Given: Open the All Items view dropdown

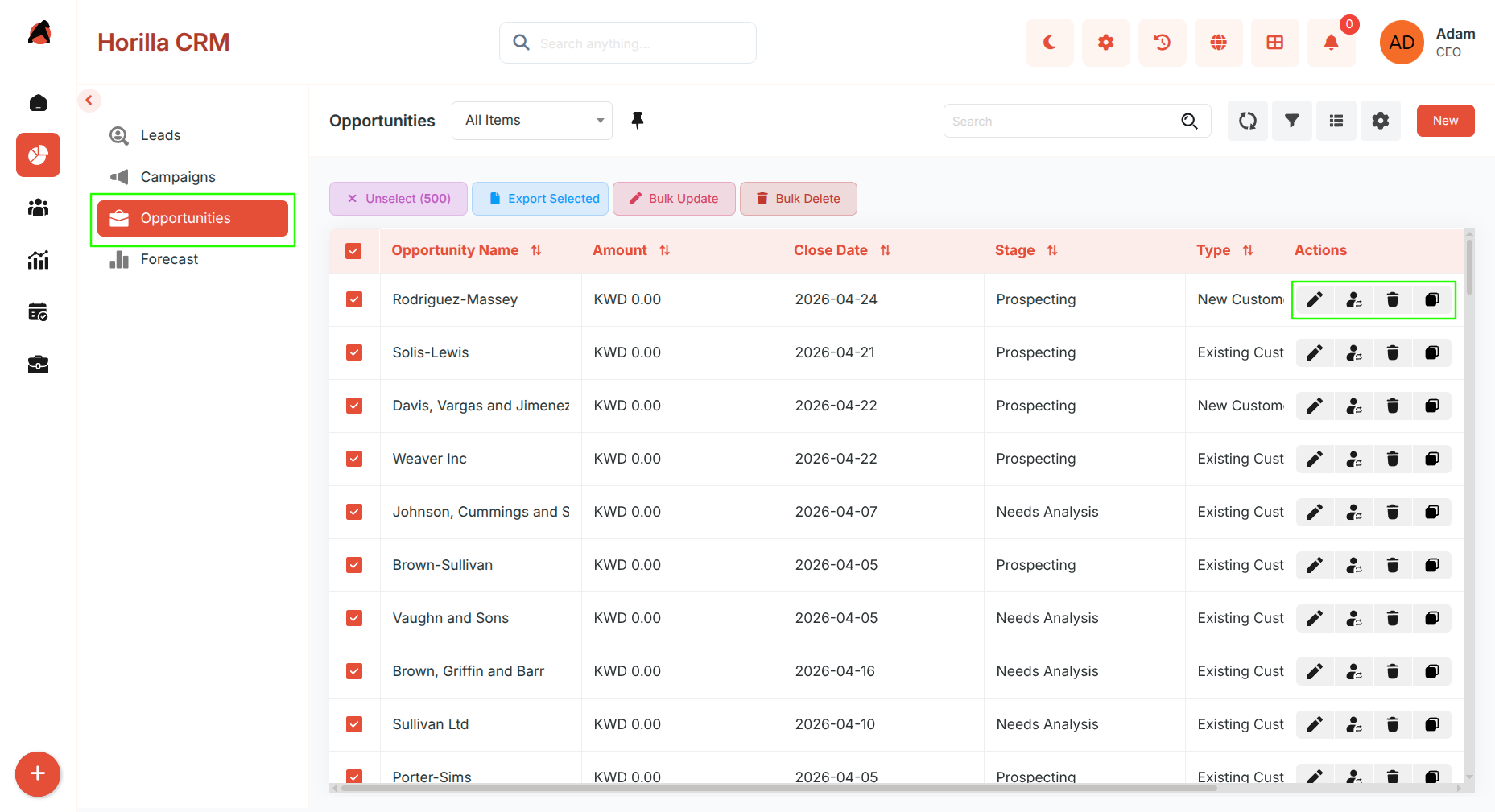Looking at the screenshot, I should point(532,121).
